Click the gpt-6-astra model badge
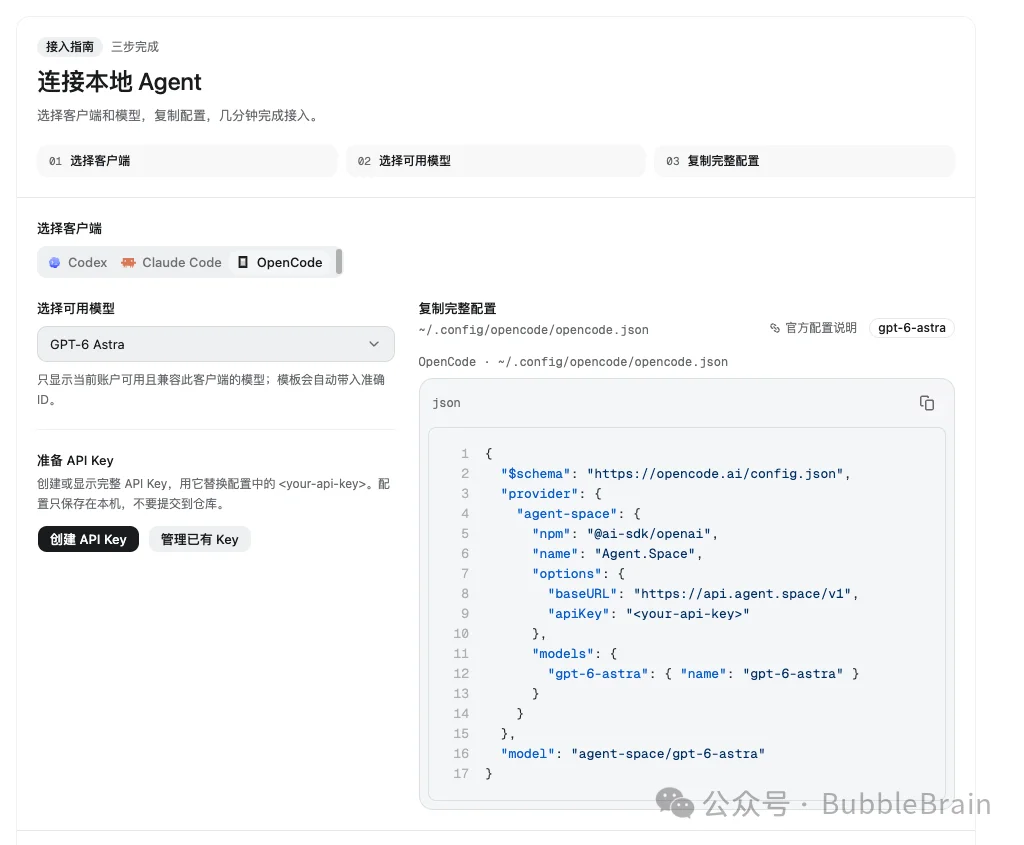 [912, 328]
